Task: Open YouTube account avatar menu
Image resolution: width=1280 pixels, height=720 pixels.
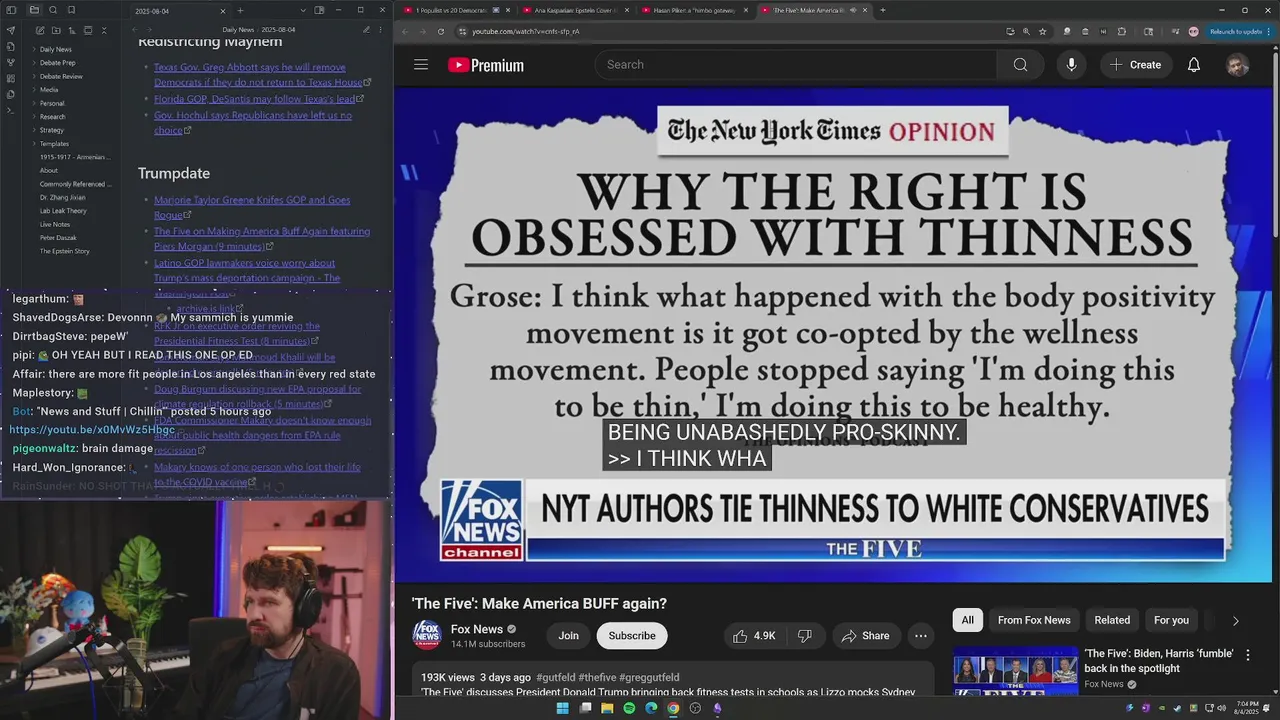Action: coord(1237,65)
